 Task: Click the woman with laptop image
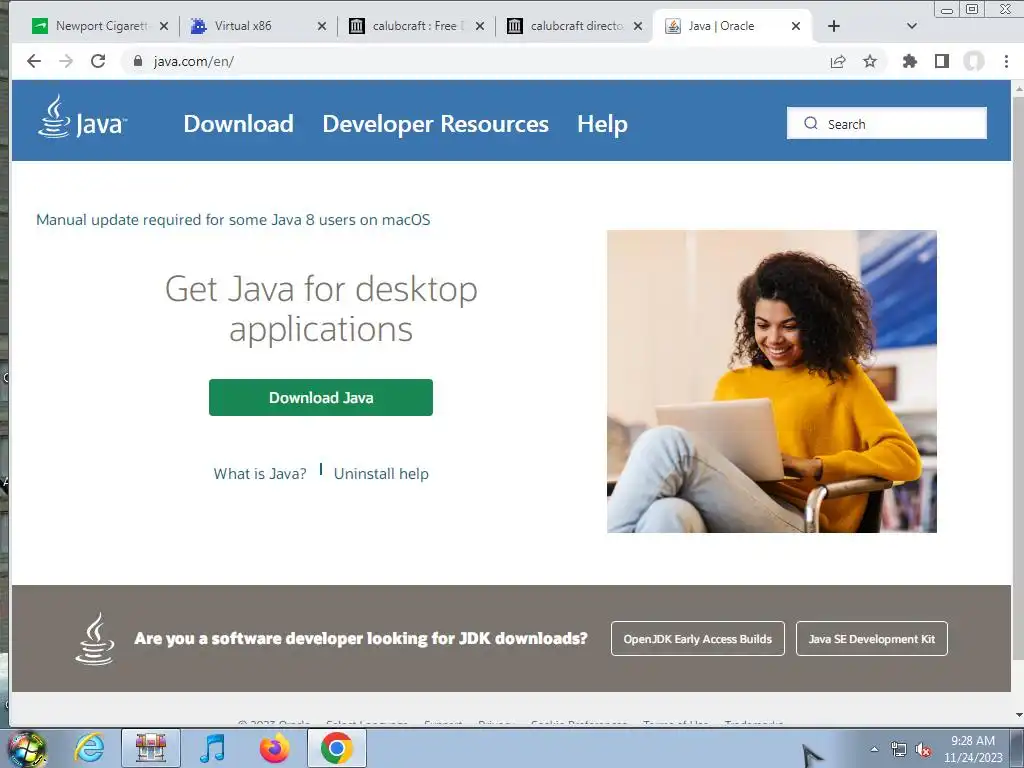pyautogui.click(x=772, y=381)
